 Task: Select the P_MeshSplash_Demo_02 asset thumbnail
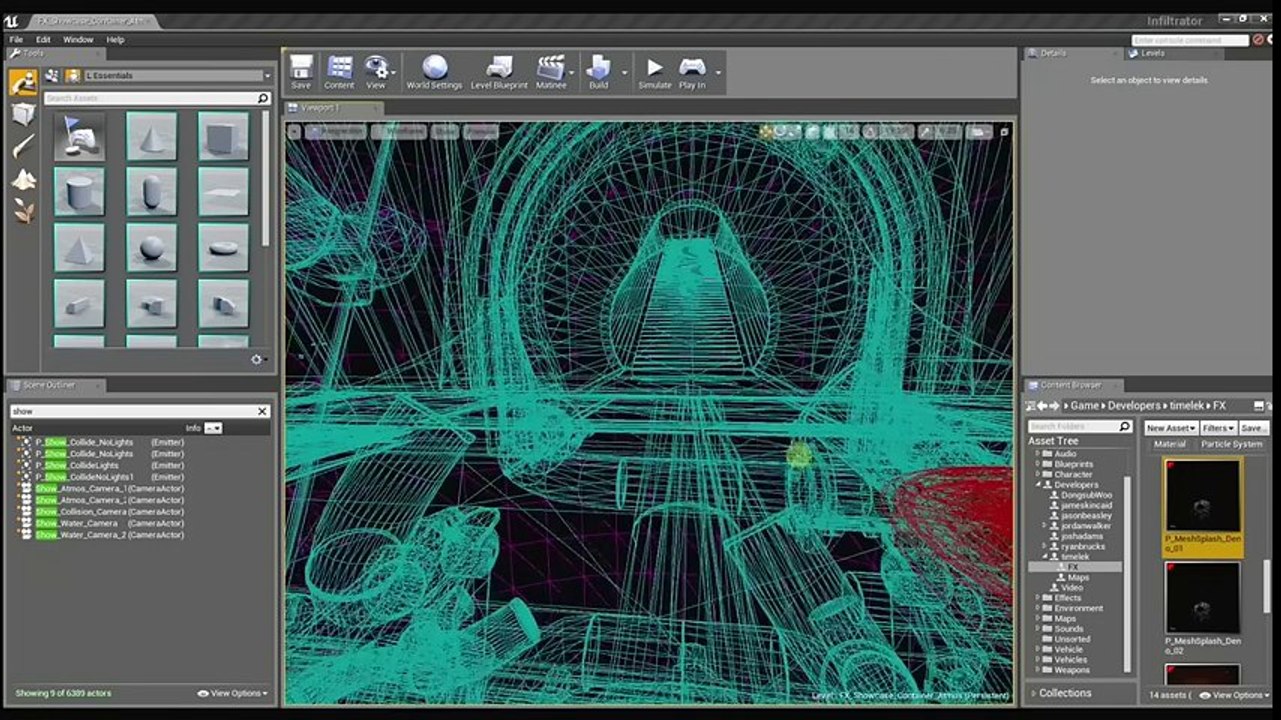1203,598
